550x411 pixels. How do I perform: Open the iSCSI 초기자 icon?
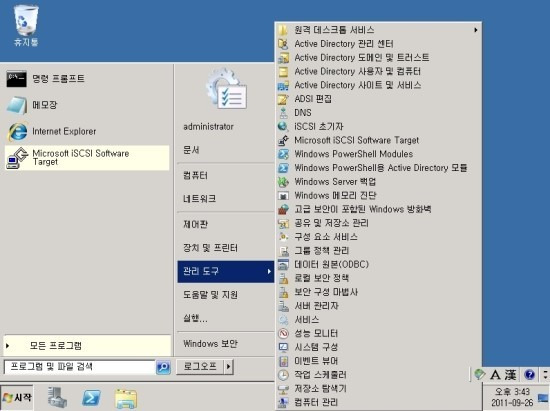[283, 127]
